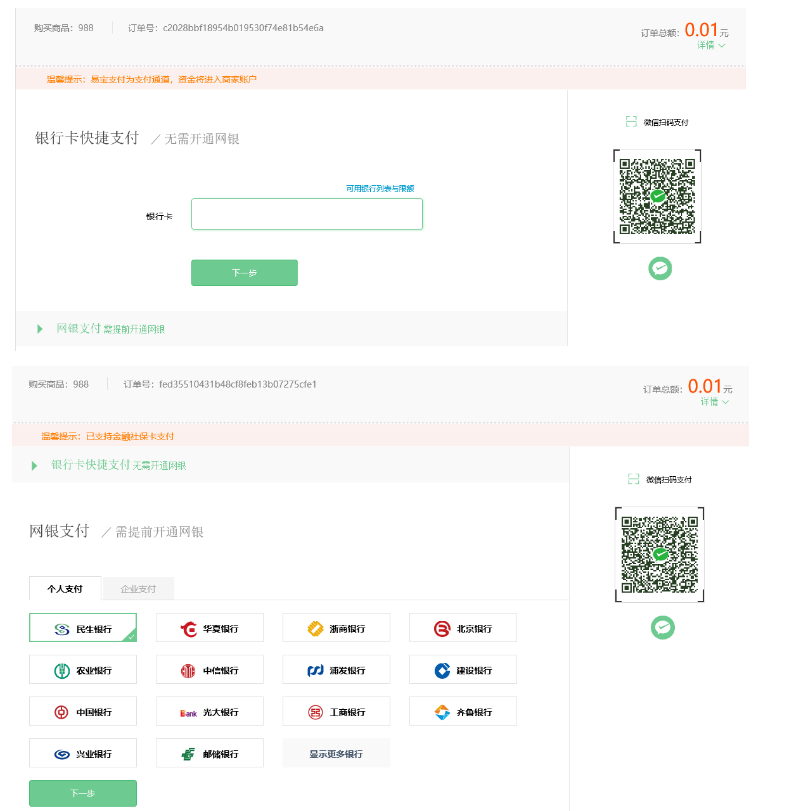Open the 可用银行列表与限额 link
The height and width of the screenshot is (811, 800).
tap(380, 188)
